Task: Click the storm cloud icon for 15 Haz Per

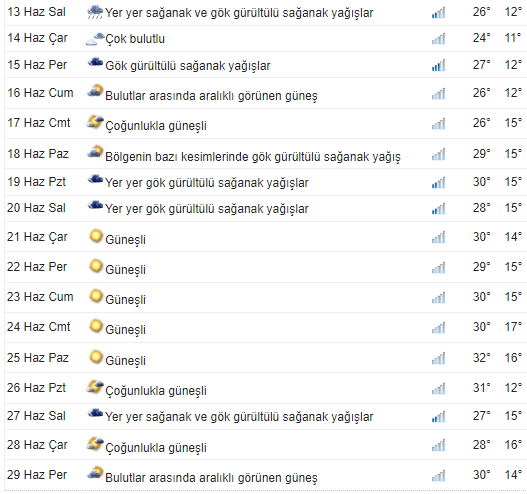Action: point(95,63)
